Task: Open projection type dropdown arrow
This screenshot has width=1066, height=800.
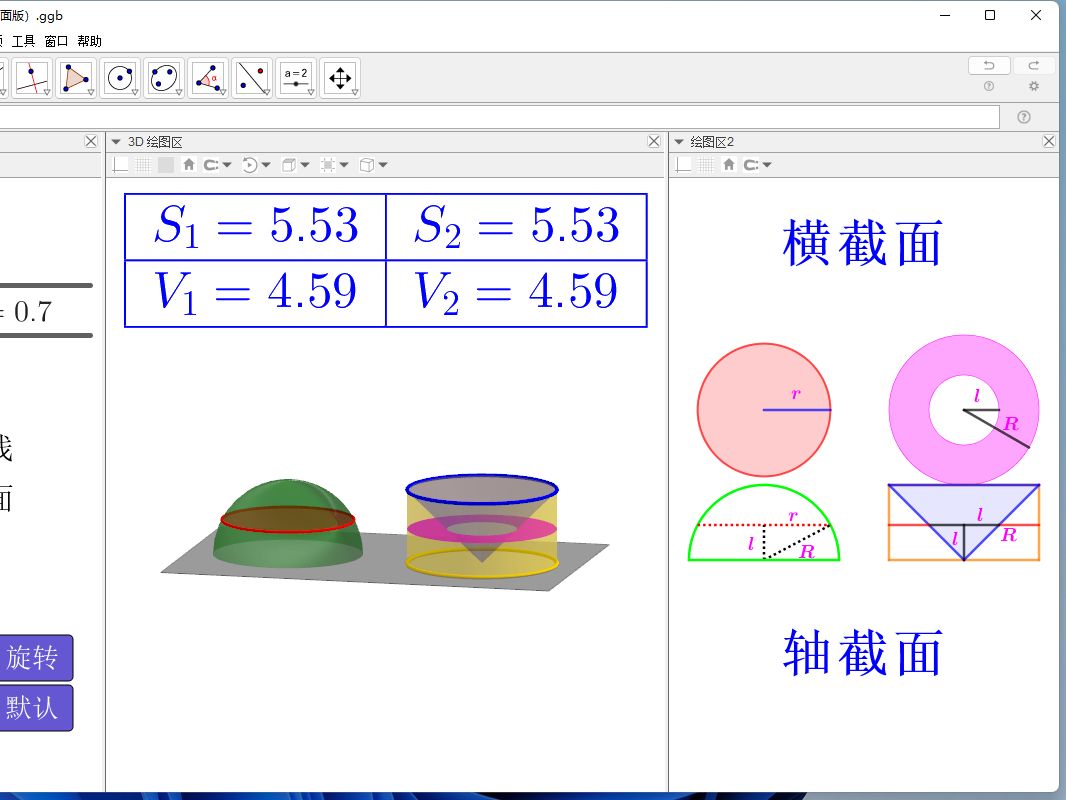Action: coord(383,165)
